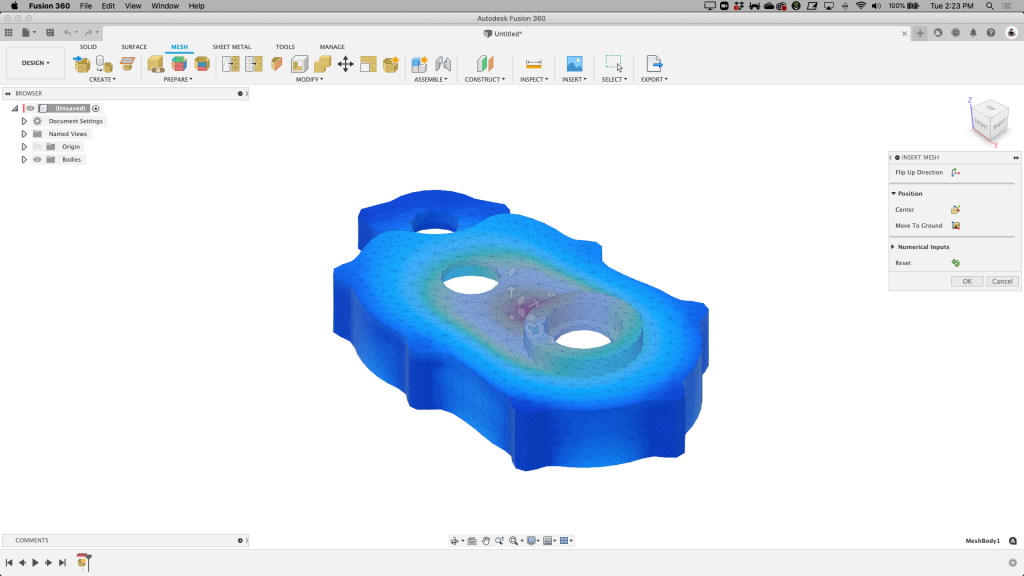This screenshot has height=576, width=1024.
Task: Toggle visibility of the Origin folder
Action: click(x=37, y=146)
